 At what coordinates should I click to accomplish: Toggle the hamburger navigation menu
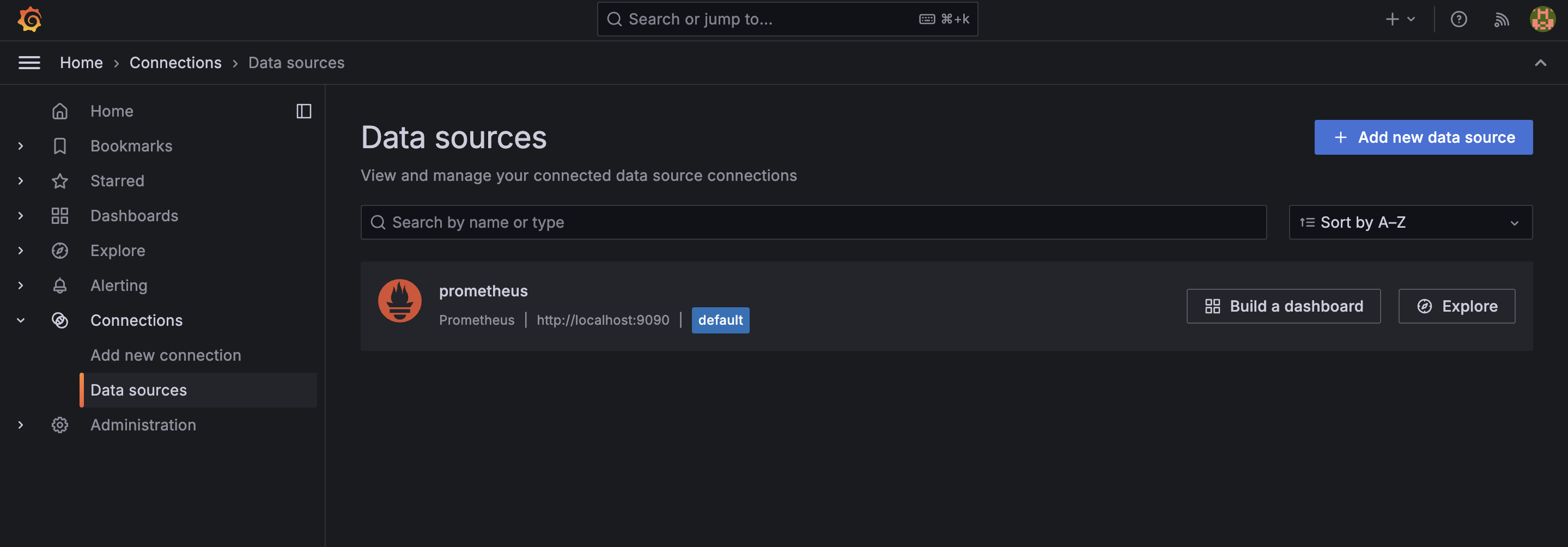tap(29, 63)
